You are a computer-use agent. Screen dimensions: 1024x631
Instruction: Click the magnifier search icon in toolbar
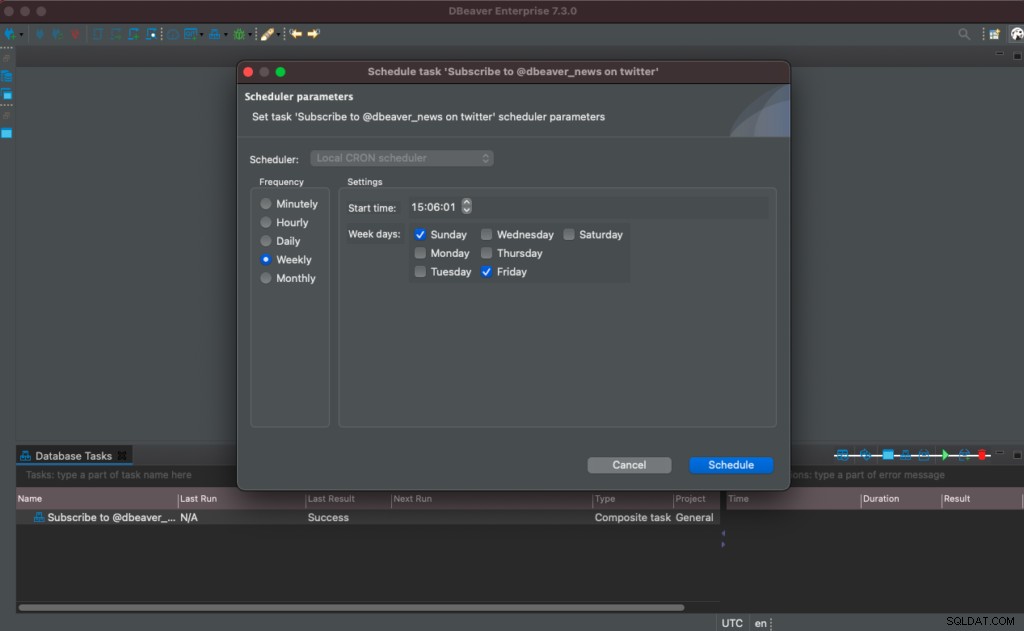coord(964,34)
